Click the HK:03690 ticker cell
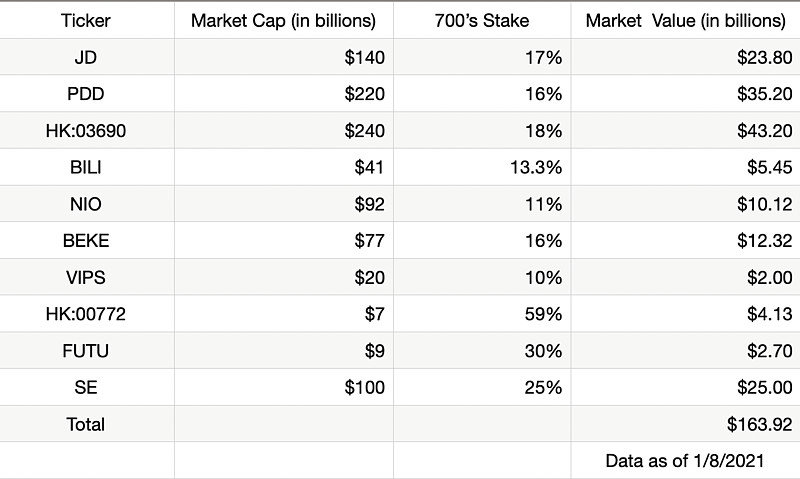 [85, 130]
